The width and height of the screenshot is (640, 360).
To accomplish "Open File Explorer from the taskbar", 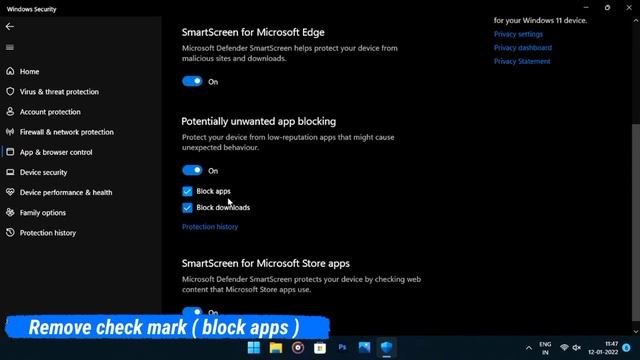I will [276, 348].
